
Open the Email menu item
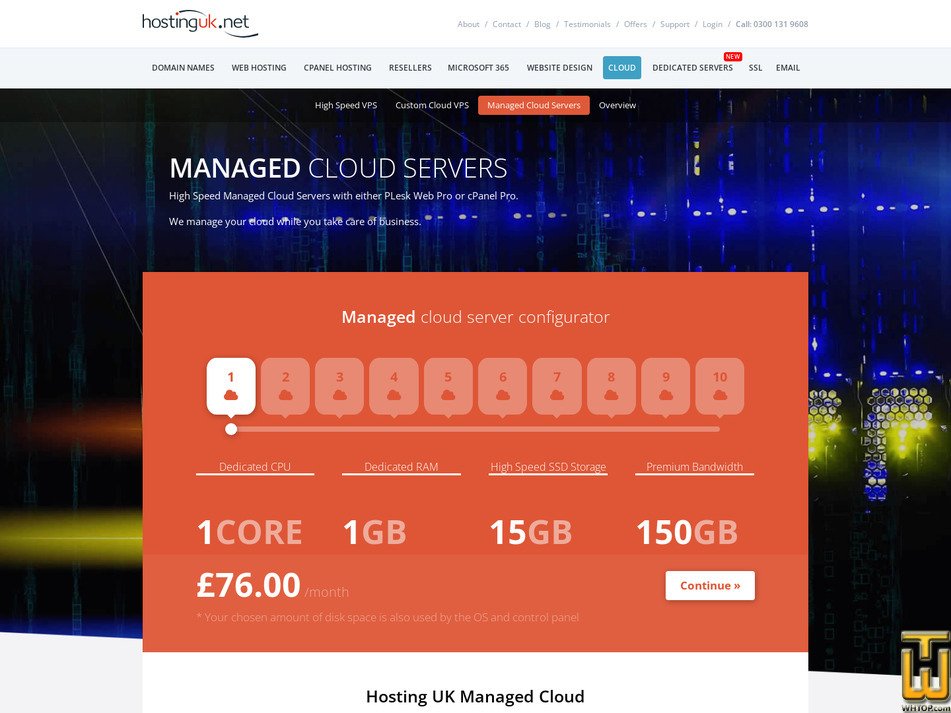[788, 68]
